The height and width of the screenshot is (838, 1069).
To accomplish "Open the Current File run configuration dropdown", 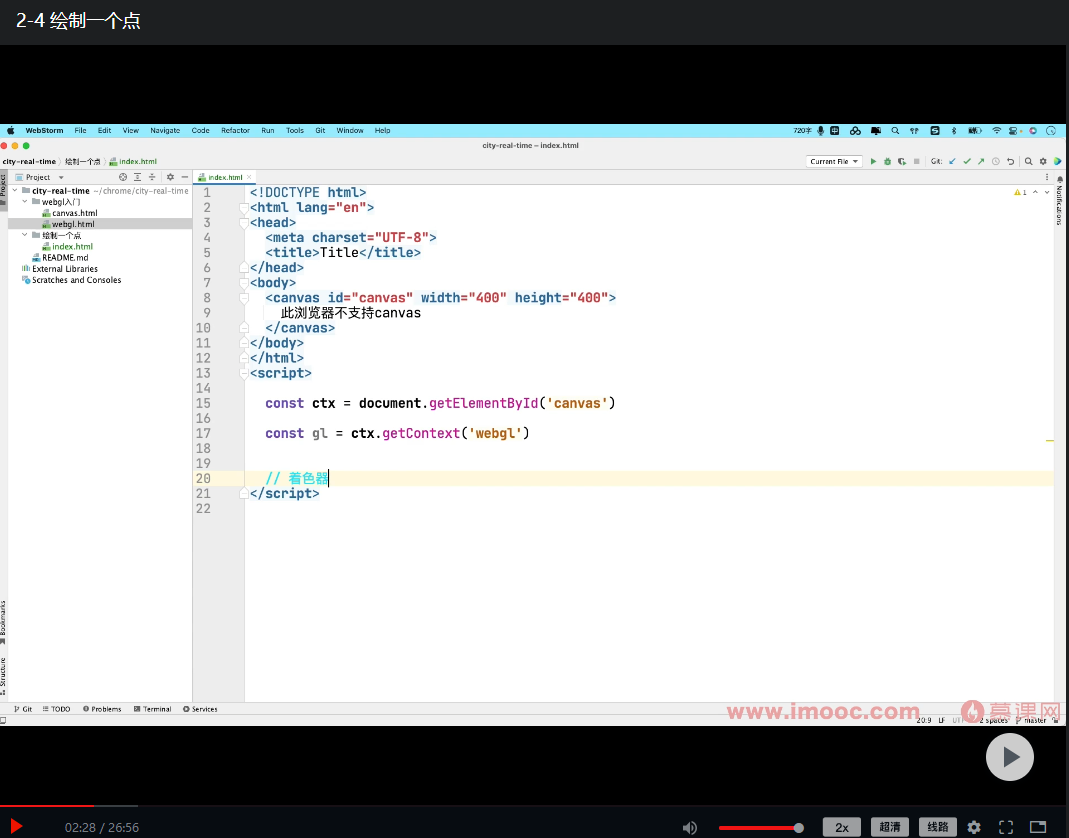I will tap(834, 161).
